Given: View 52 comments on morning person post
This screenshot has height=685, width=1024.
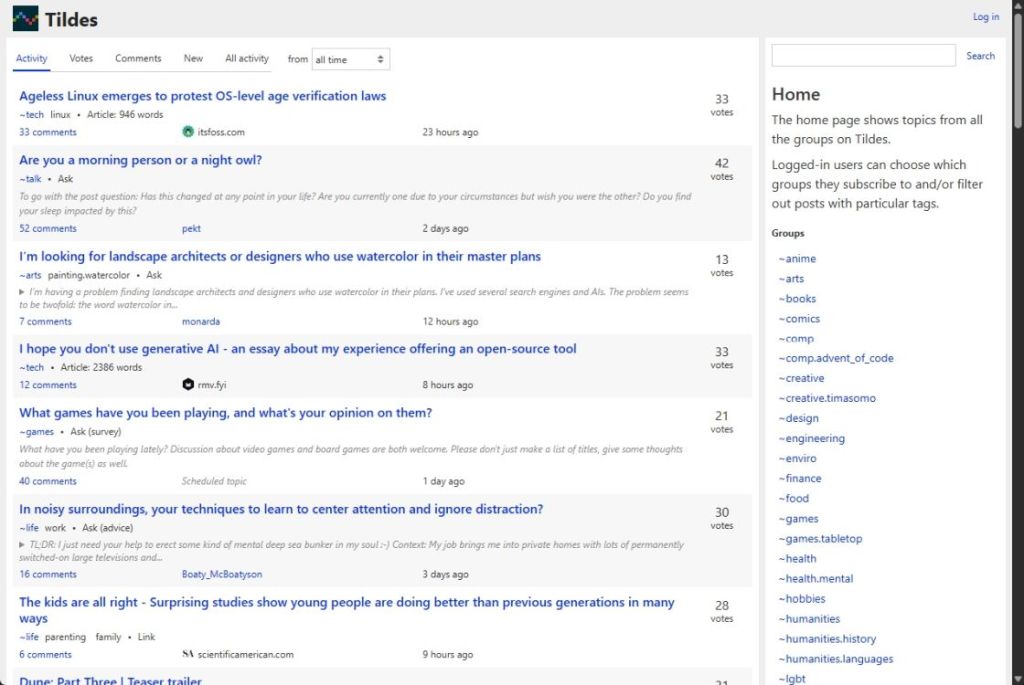Looking at the screenshot, I should pyautogui.click(x=48, y=229).
